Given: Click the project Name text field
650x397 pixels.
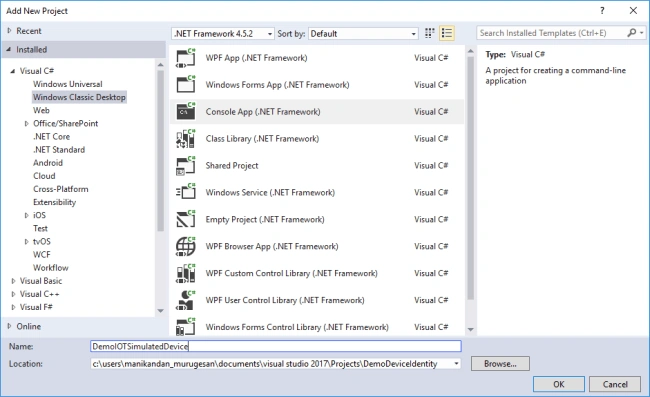Looking at the screenshot, I should click(276, 346).
